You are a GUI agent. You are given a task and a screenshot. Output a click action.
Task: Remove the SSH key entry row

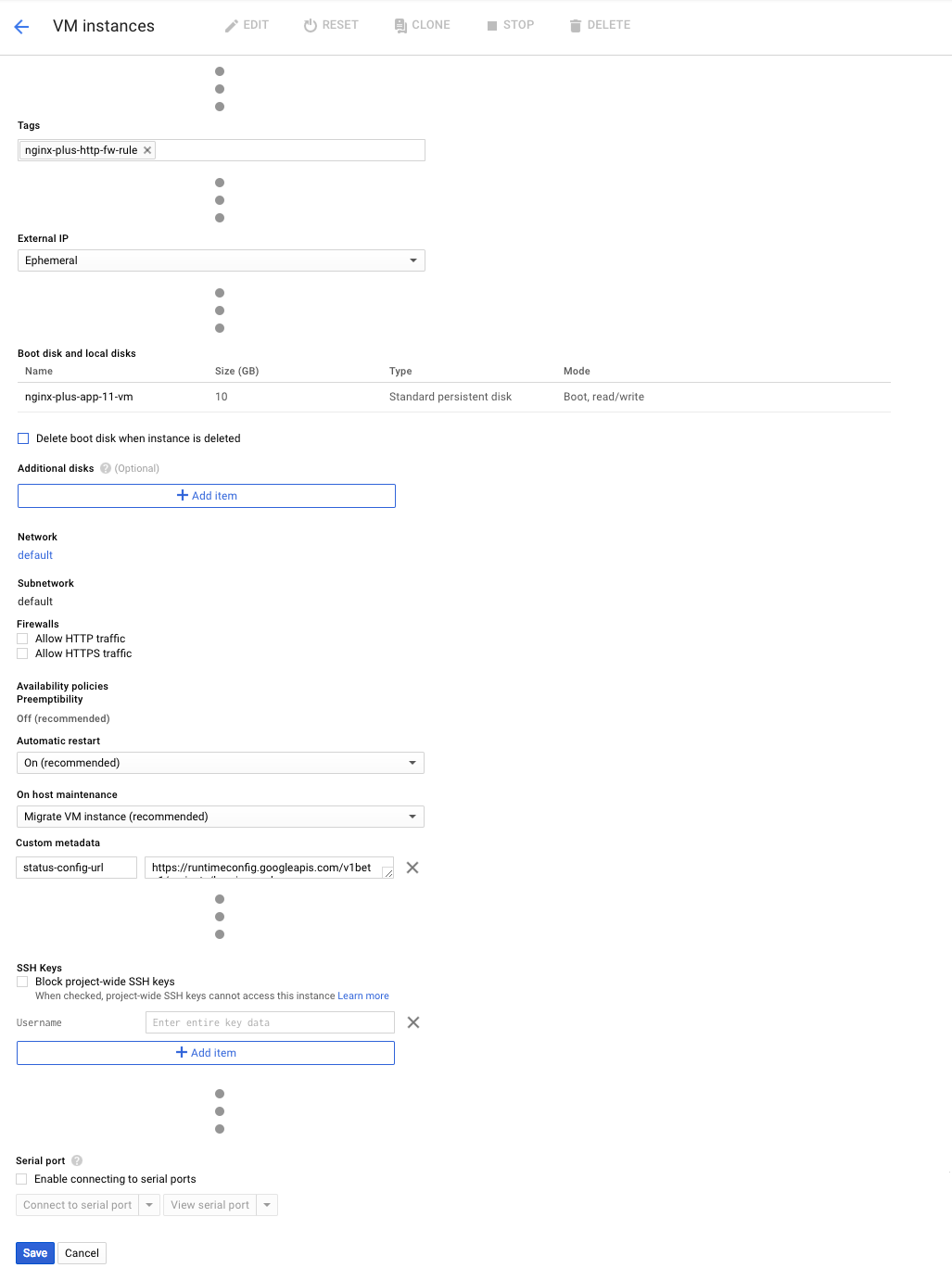[413, 1022]
